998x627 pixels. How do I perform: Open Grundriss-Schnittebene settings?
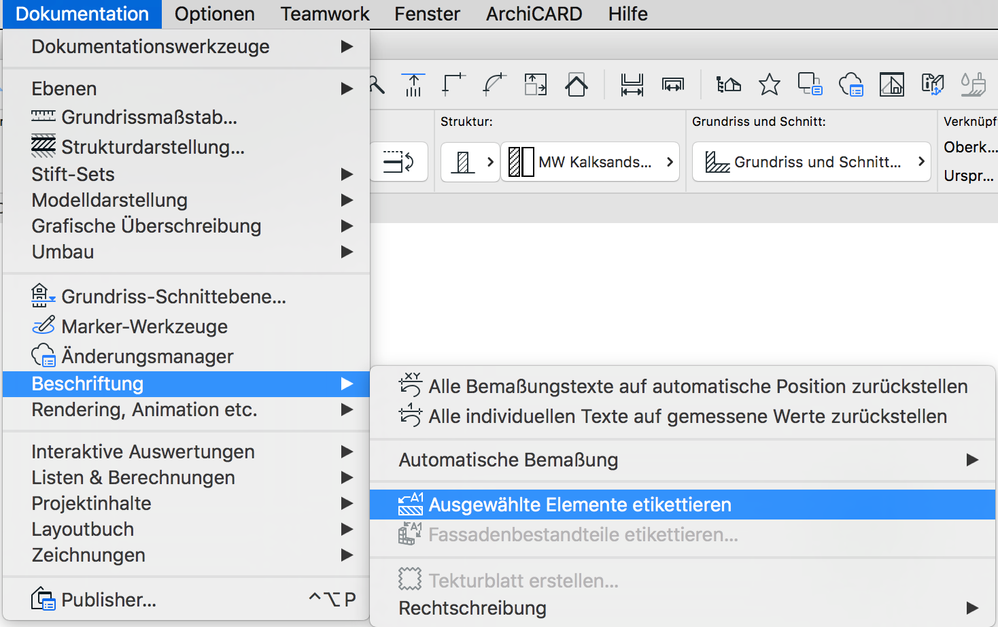point(186,297)
